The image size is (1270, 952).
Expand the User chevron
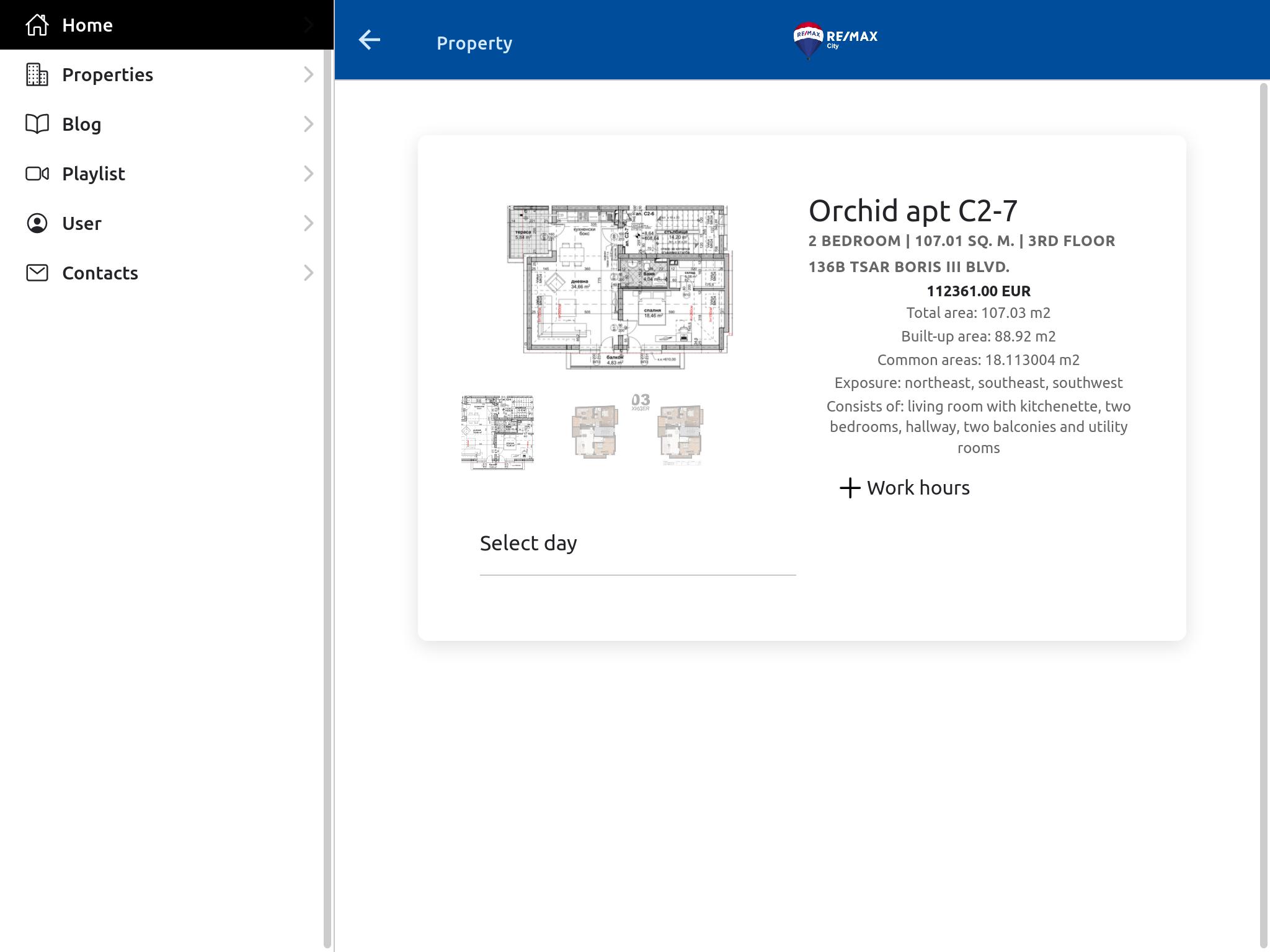[308, 223]
